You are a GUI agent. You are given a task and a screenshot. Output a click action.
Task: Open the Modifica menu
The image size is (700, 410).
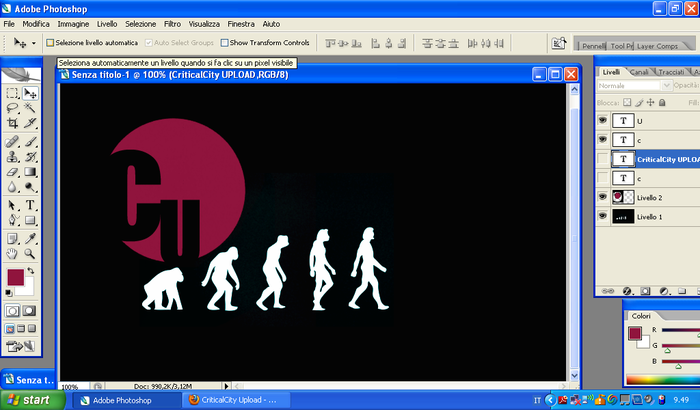36,24
